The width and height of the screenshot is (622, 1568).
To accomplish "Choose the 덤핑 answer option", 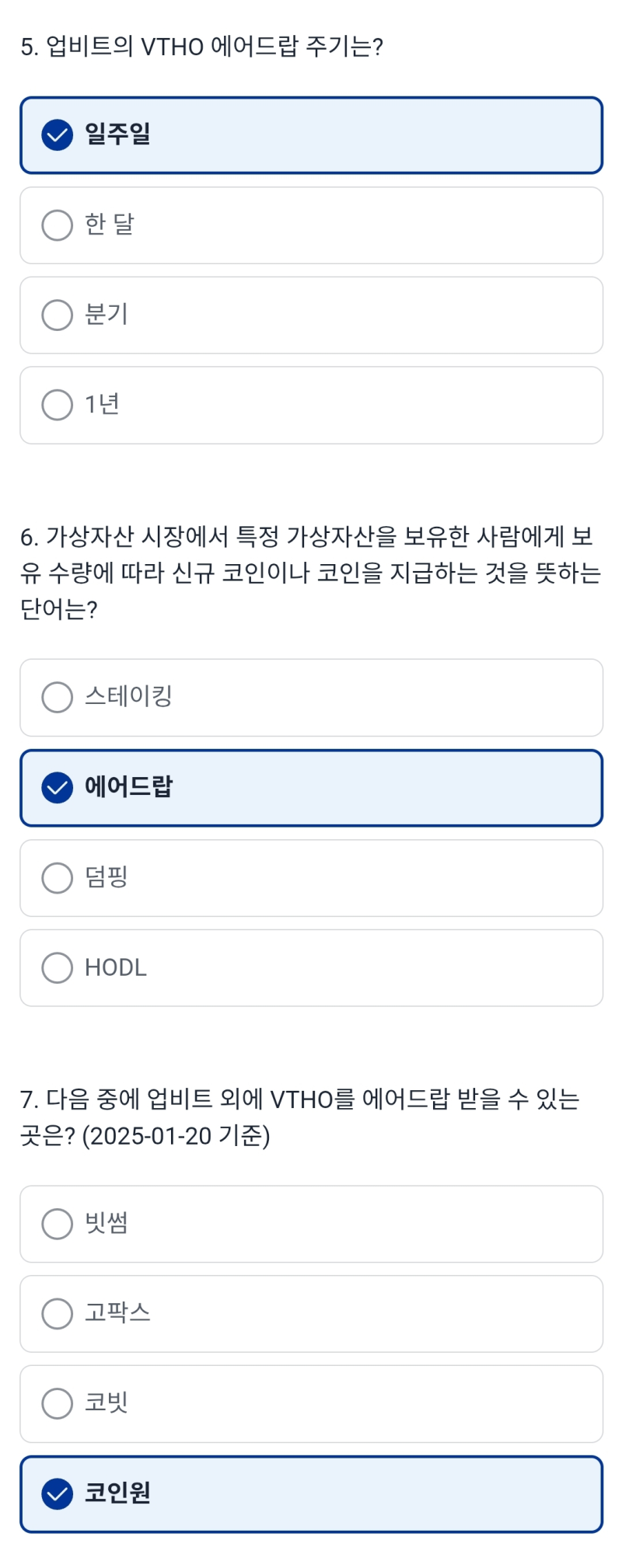I will pyautogui.click(x=311, y=878).
